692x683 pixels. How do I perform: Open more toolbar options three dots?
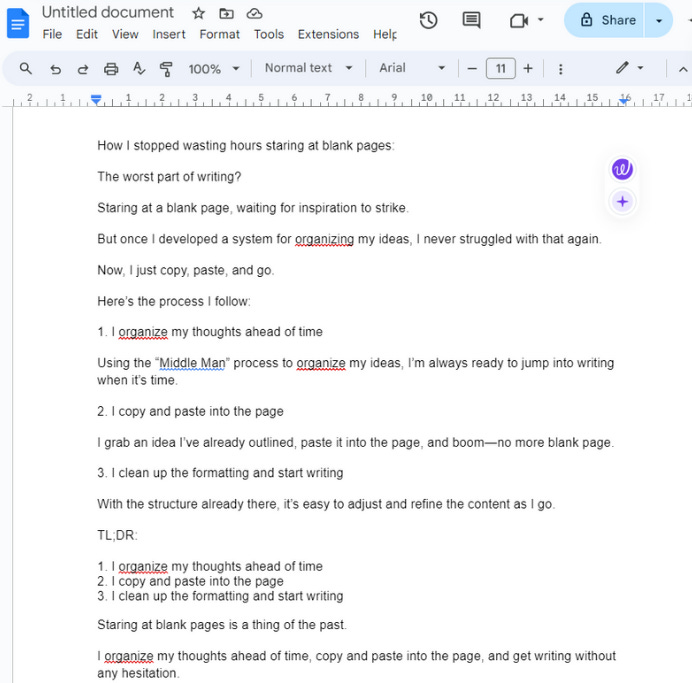[x=560, y=69]
